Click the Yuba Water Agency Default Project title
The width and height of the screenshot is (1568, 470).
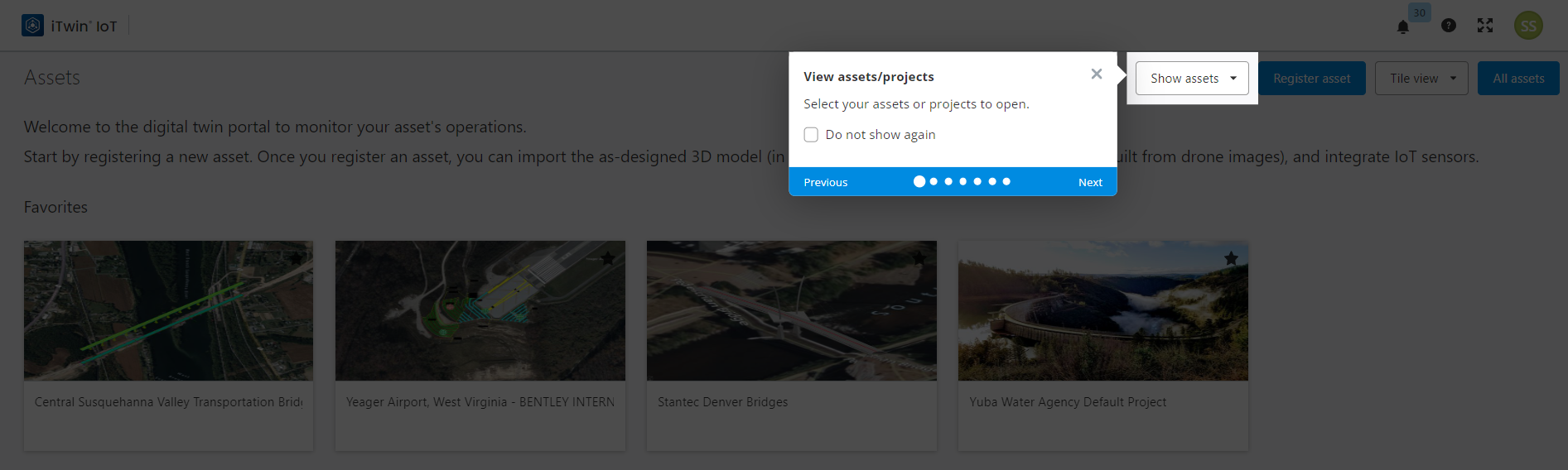1068,402
